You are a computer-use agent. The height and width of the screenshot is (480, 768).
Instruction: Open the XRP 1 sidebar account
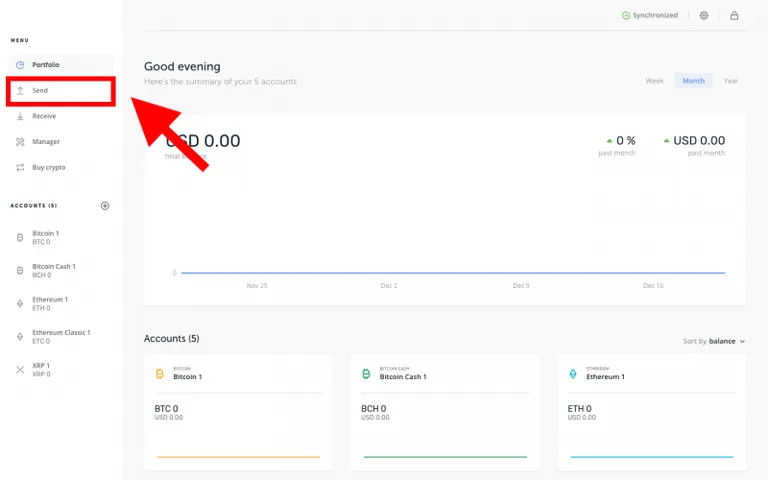tap(61, 370)
